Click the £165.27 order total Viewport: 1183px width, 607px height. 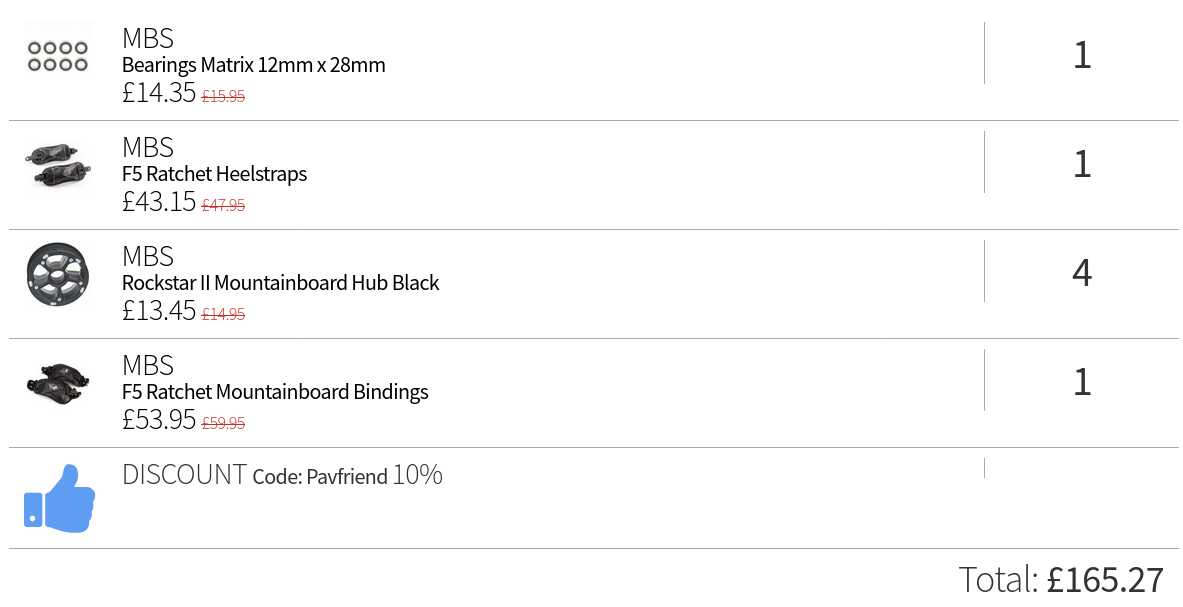1105,580
